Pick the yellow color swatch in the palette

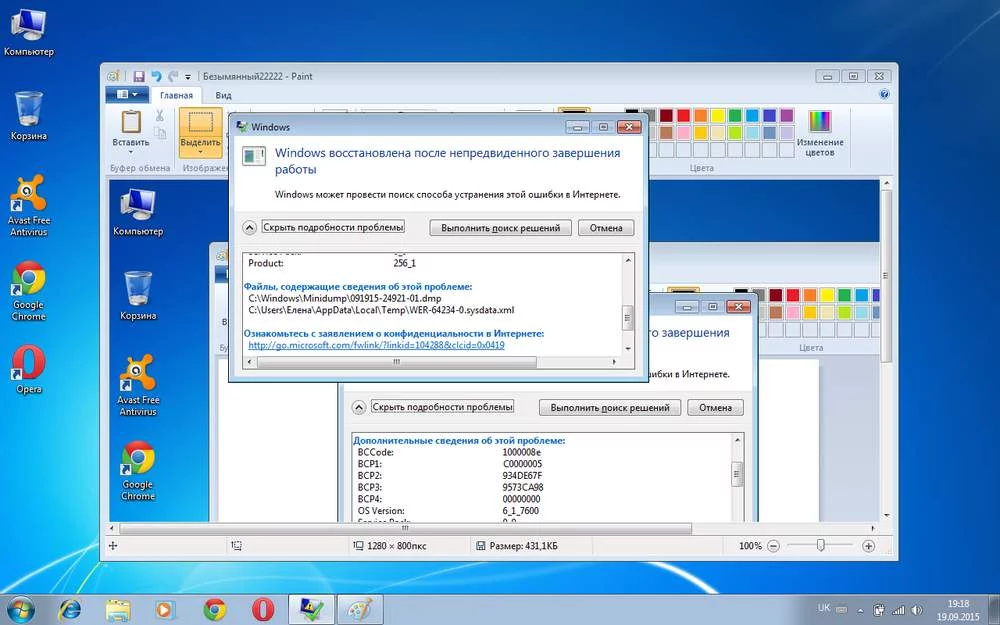[x=716, y=115]
